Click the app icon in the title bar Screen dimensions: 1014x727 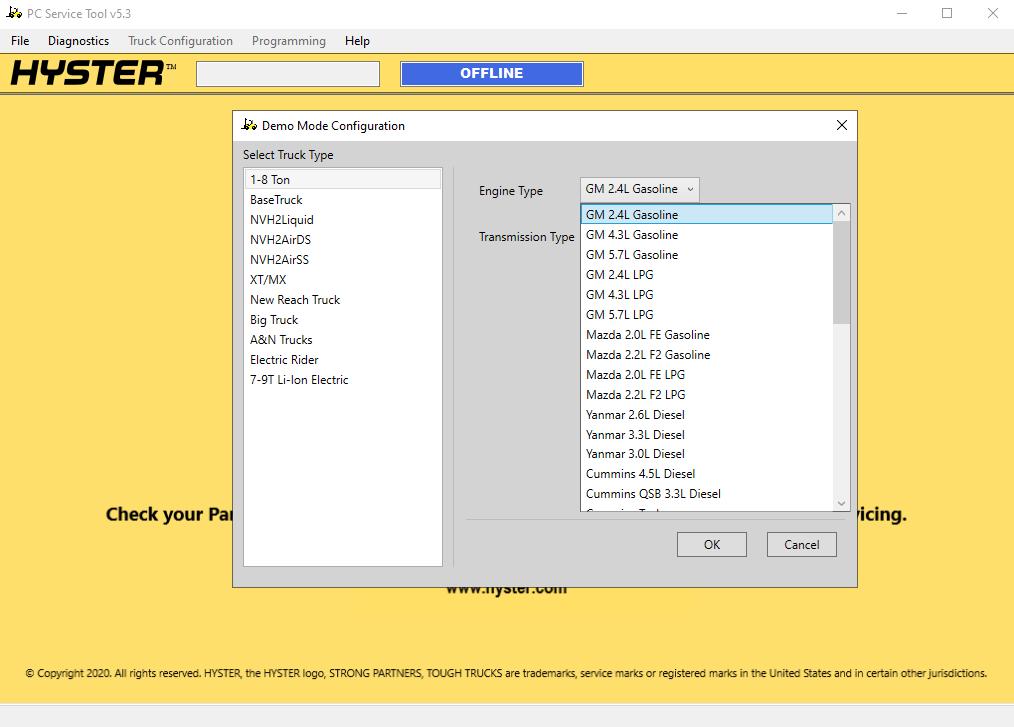(x=14, y=13)
